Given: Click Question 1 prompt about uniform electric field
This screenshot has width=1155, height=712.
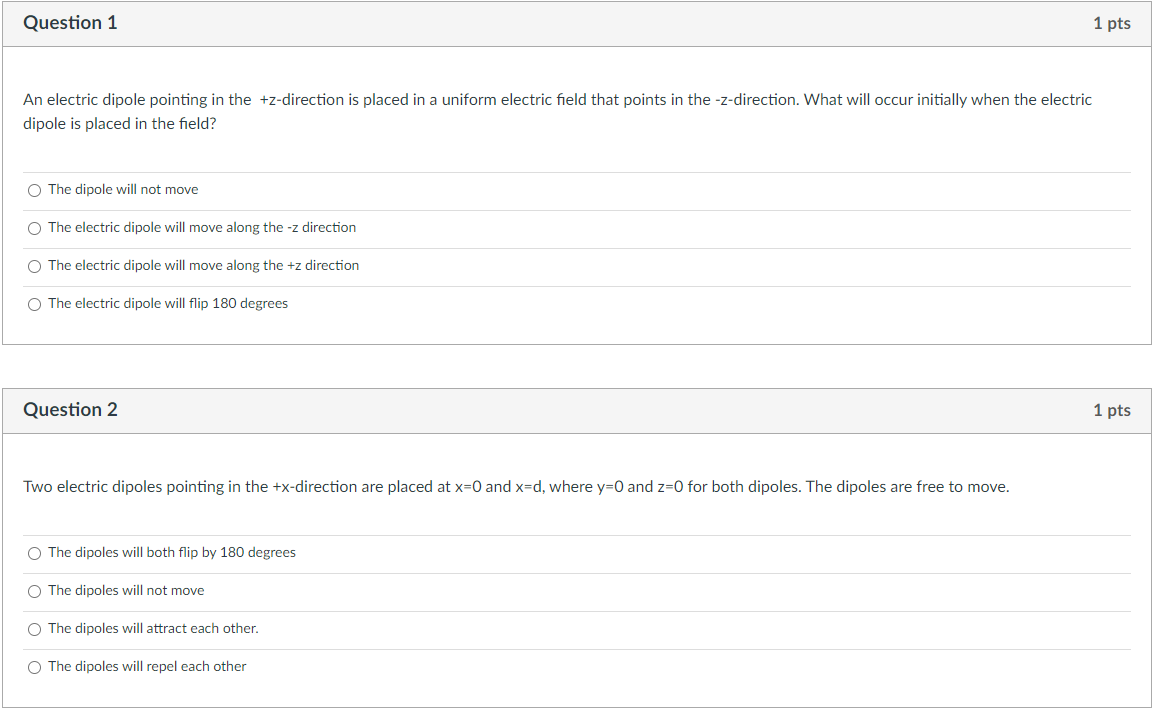Looking at the screenshot, I should click(557, 111).
